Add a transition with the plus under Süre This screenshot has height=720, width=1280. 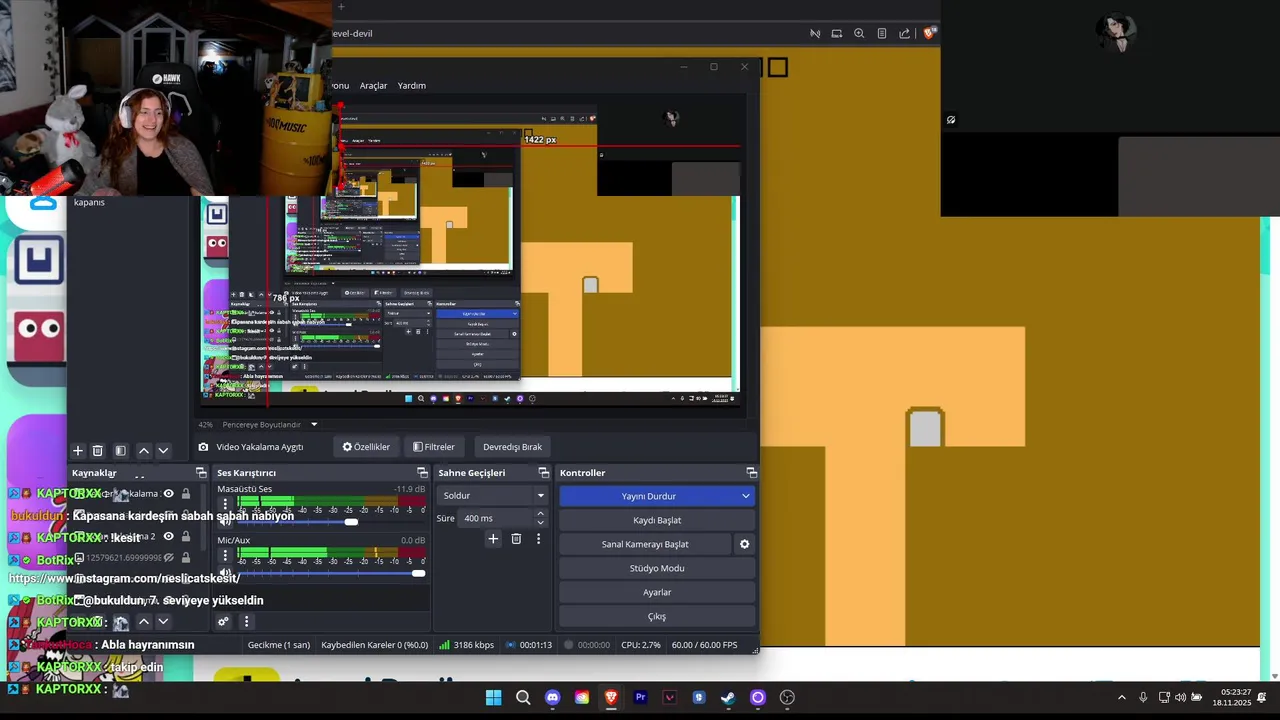[x=493, y=539]
